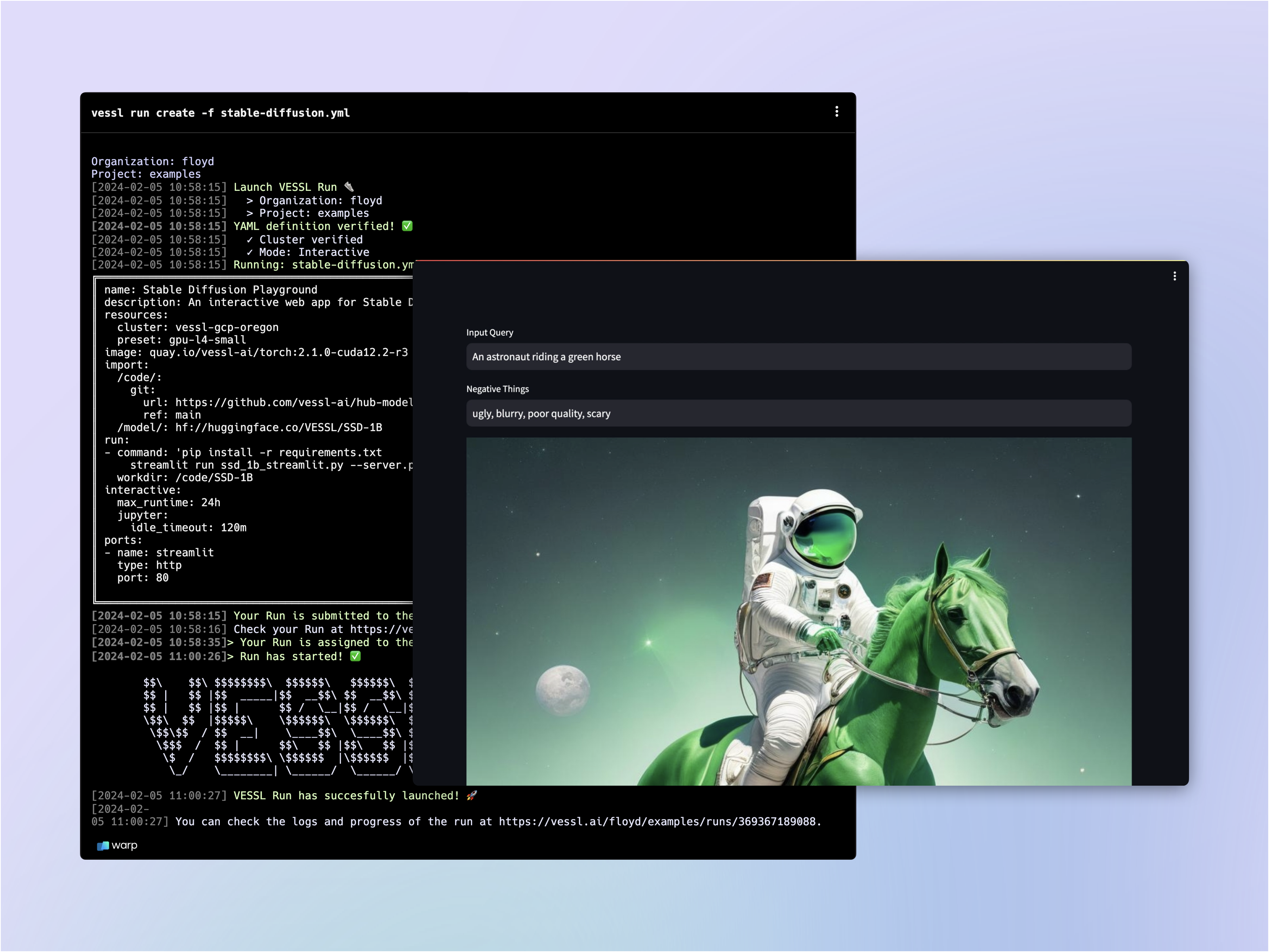The width and height of the screenshot is (1269, 952).
Task: Focus the Input Query text field
Action: pos(798,357)
